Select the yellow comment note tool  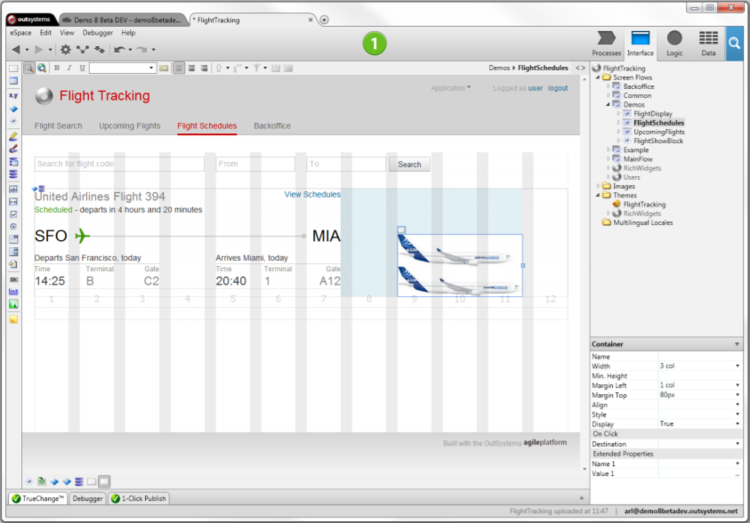tap(13, 319)
